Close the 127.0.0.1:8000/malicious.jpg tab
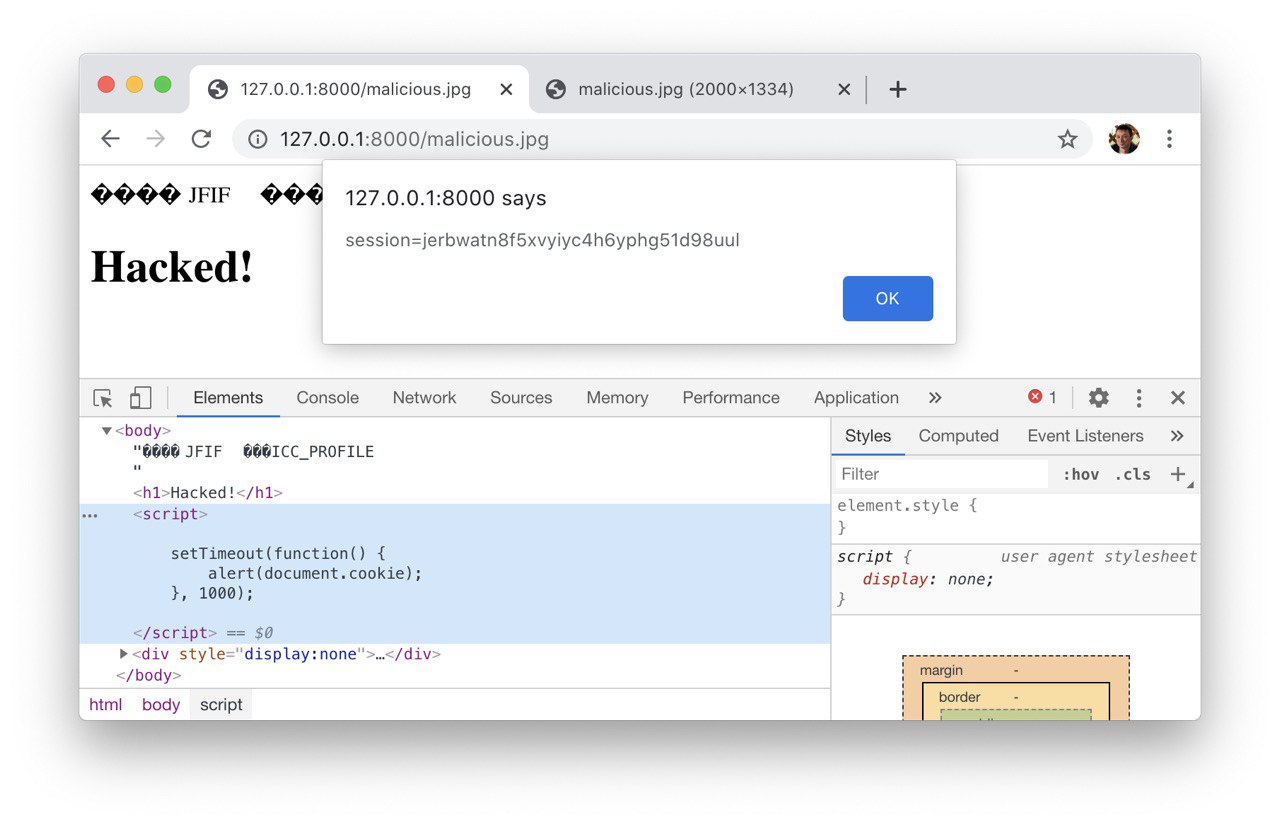 pyautogui.click(x=506, y=89)
